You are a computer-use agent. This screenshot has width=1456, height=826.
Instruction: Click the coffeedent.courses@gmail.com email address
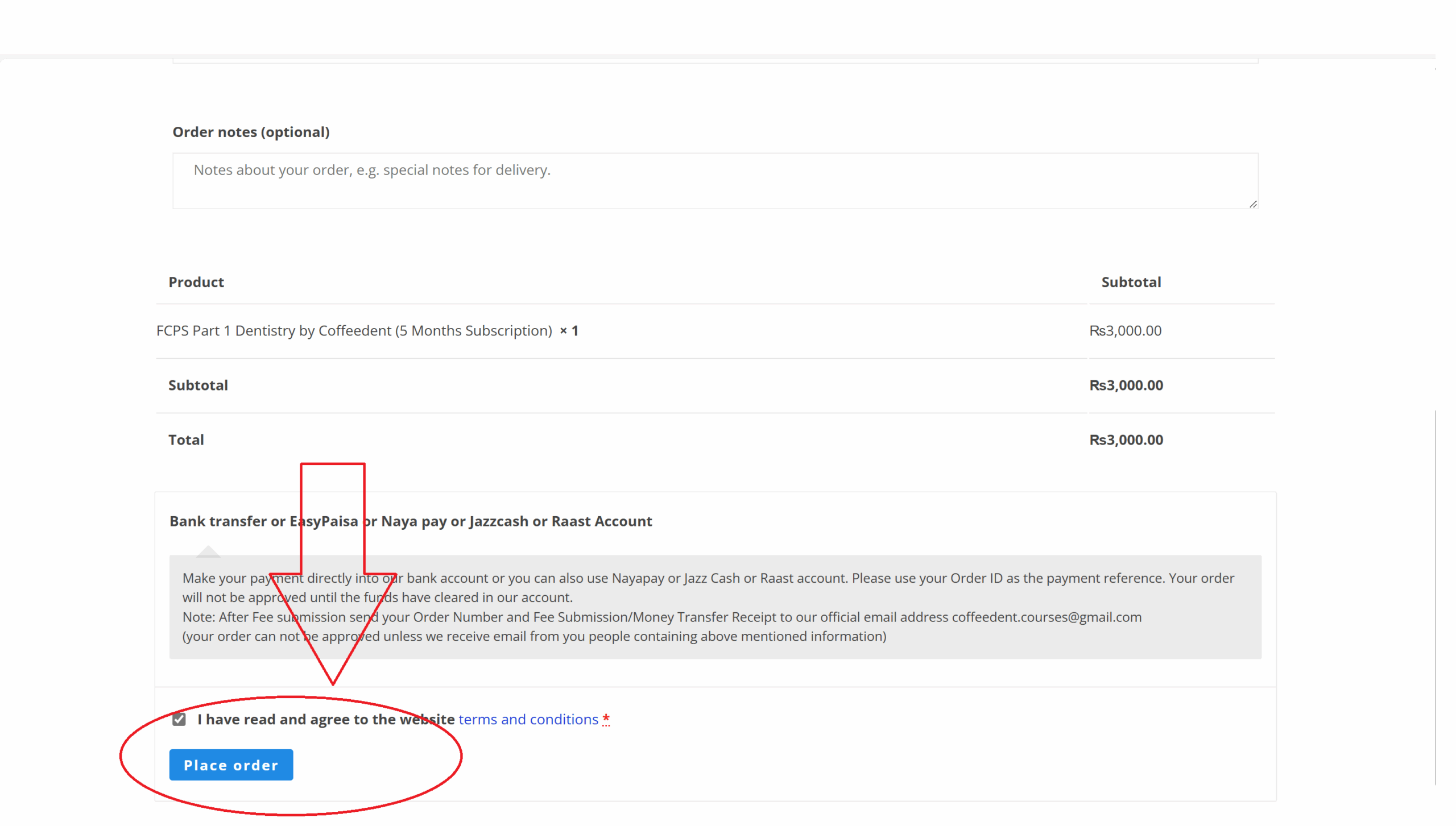1046,617
